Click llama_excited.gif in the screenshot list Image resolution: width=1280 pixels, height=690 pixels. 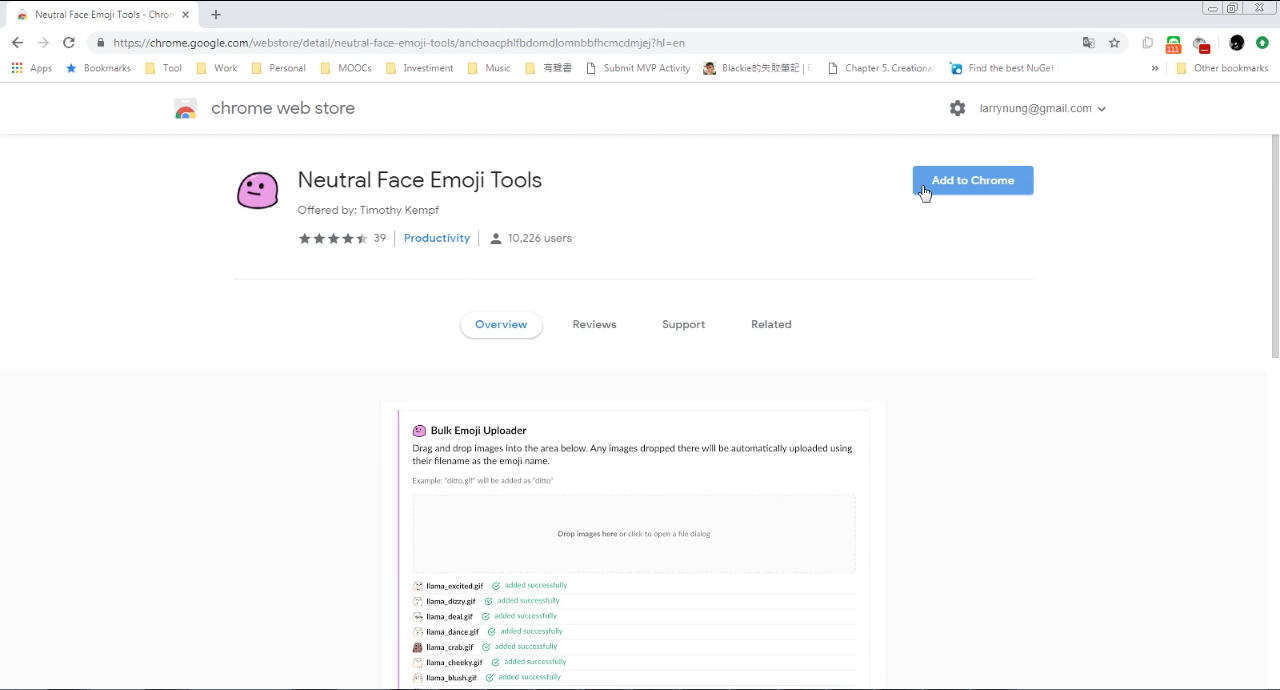tap(454, 586)
